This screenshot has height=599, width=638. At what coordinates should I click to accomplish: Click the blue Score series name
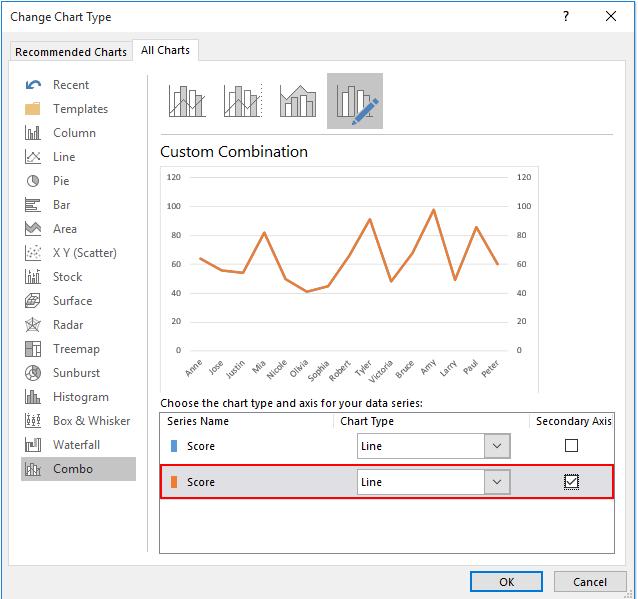pyautogui.click(x=201, y=446)
